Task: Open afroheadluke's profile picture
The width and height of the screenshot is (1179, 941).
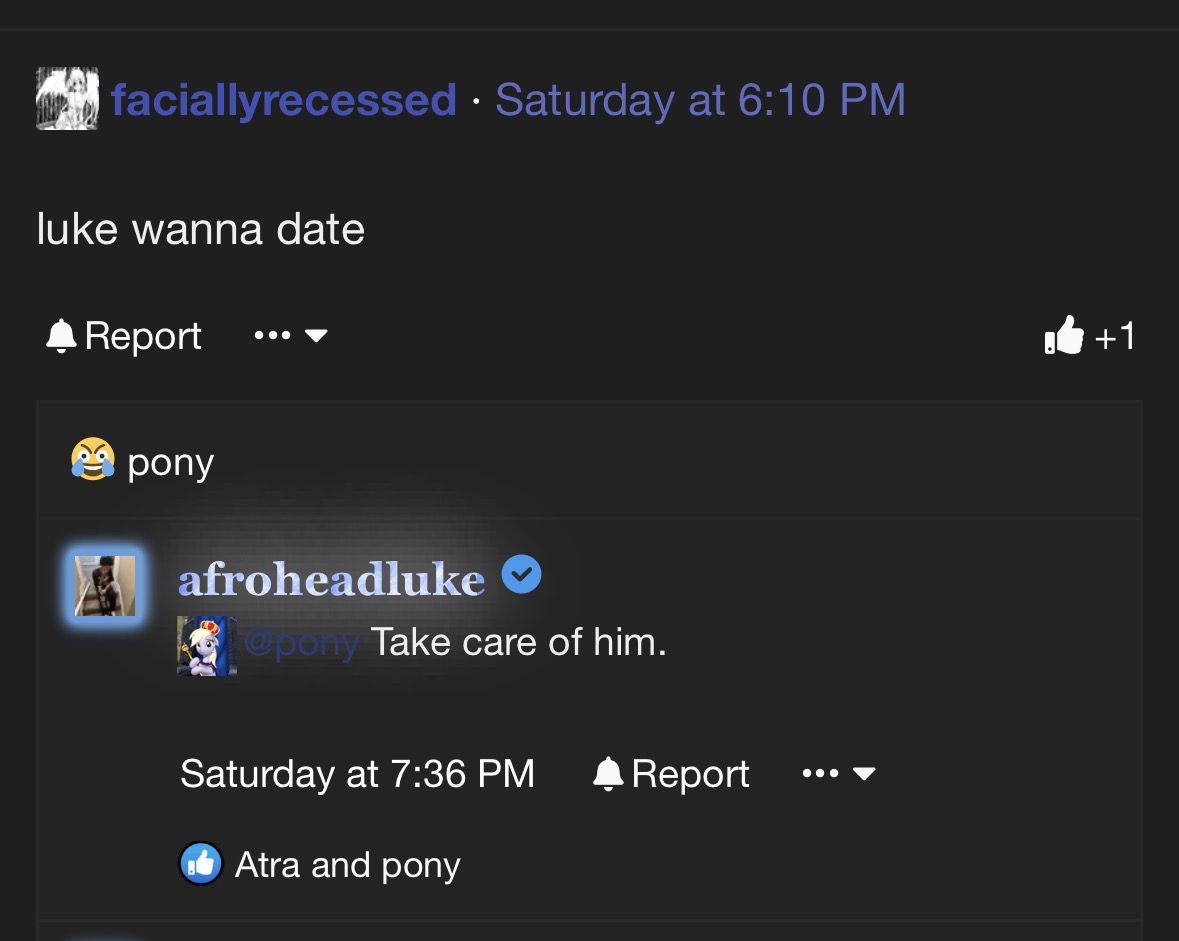Action: tap(105, 585)
